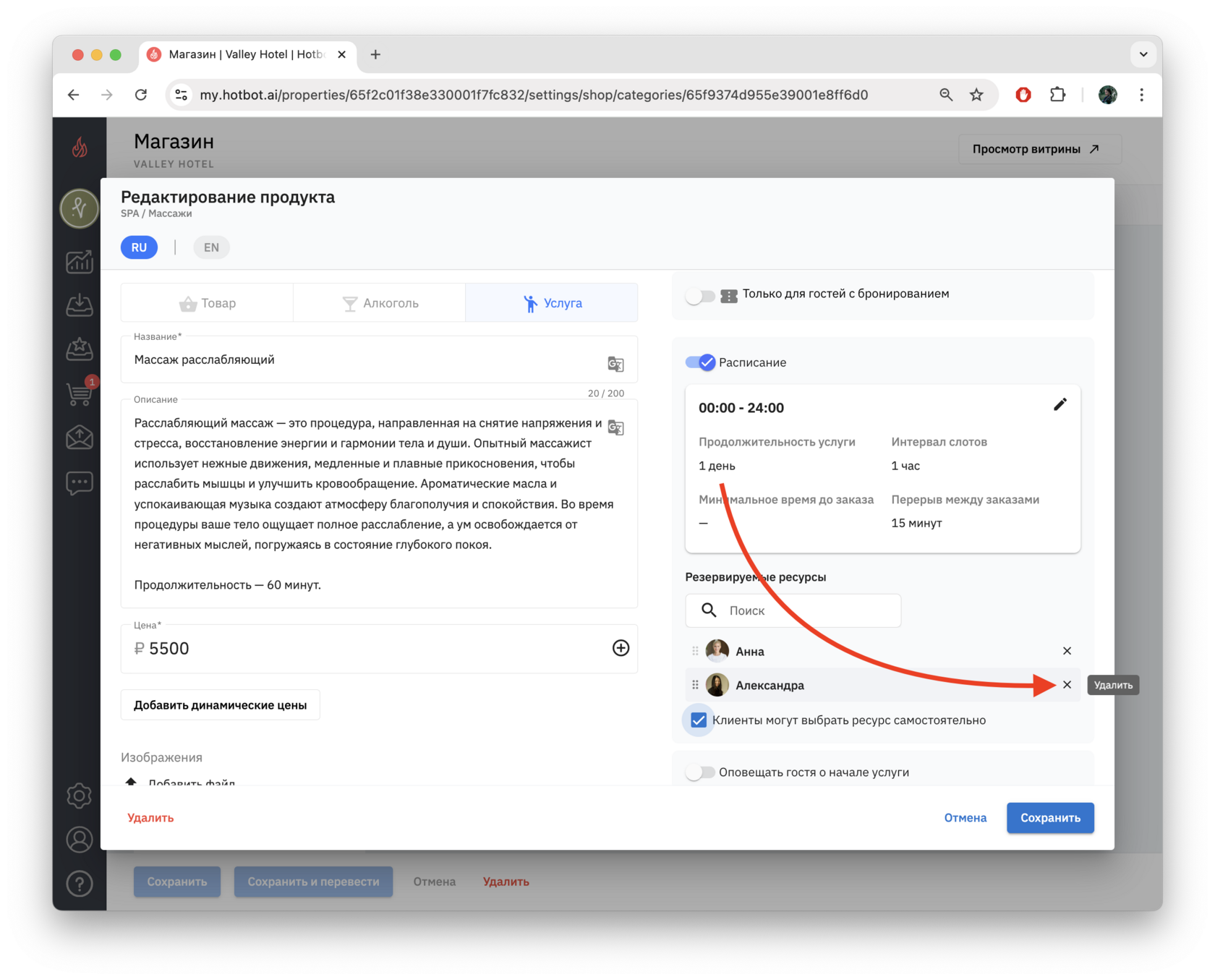Click the '00:00 - 24:00' schedule time
Viewport: 1215px width, 980px height.
point(741,408)
